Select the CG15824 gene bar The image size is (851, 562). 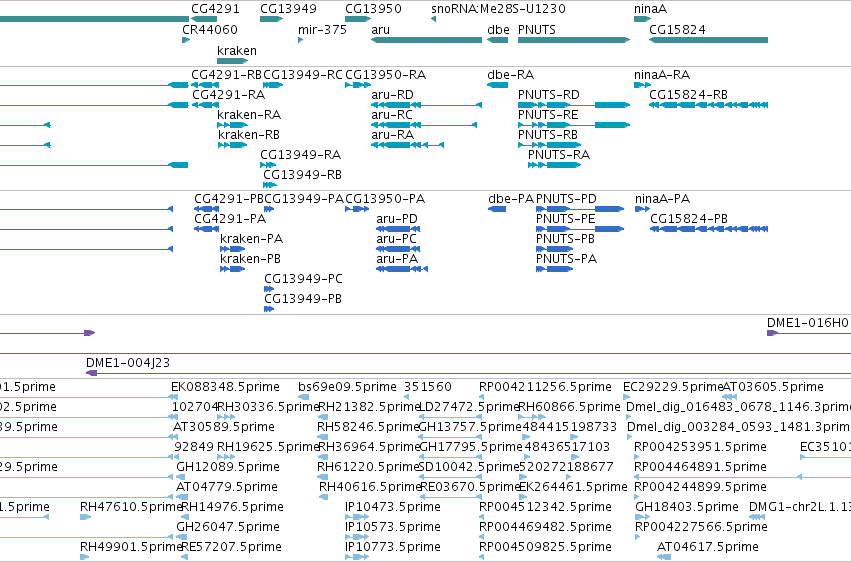click(708, 40)
